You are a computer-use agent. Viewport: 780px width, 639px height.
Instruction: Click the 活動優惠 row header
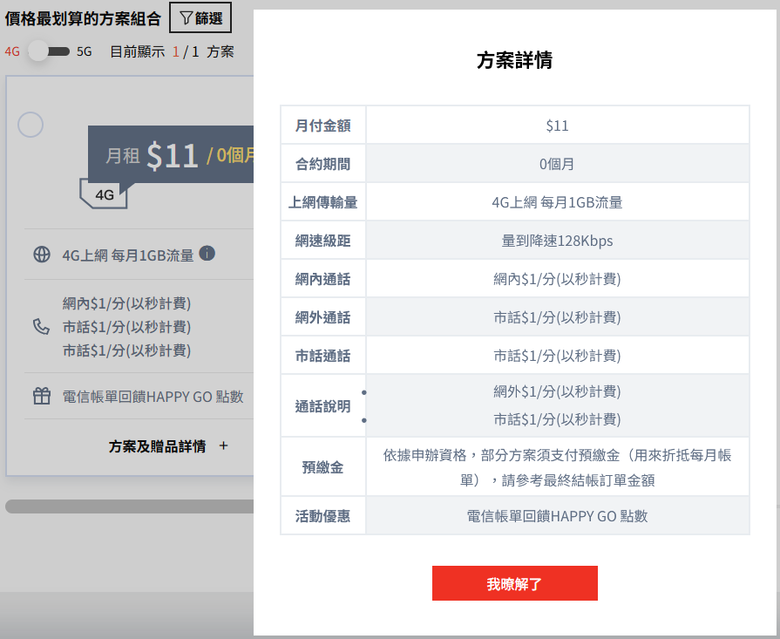pyautogui.click(x=323, y=516)
